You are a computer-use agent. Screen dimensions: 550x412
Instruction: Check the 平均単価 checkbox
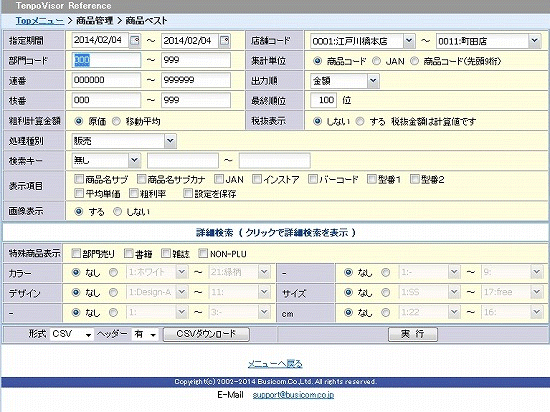point(79,193)
